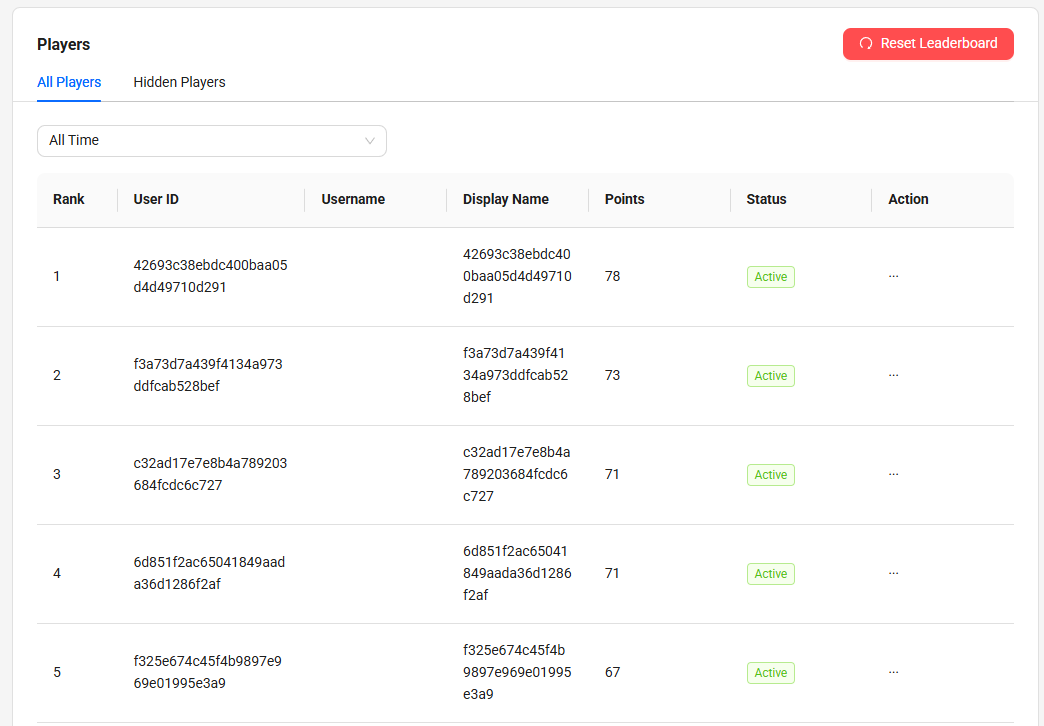The width and height of the screenshot is (1044, 726).
Task: Click the Active status tag for rank 2
Action: (771, 376)
